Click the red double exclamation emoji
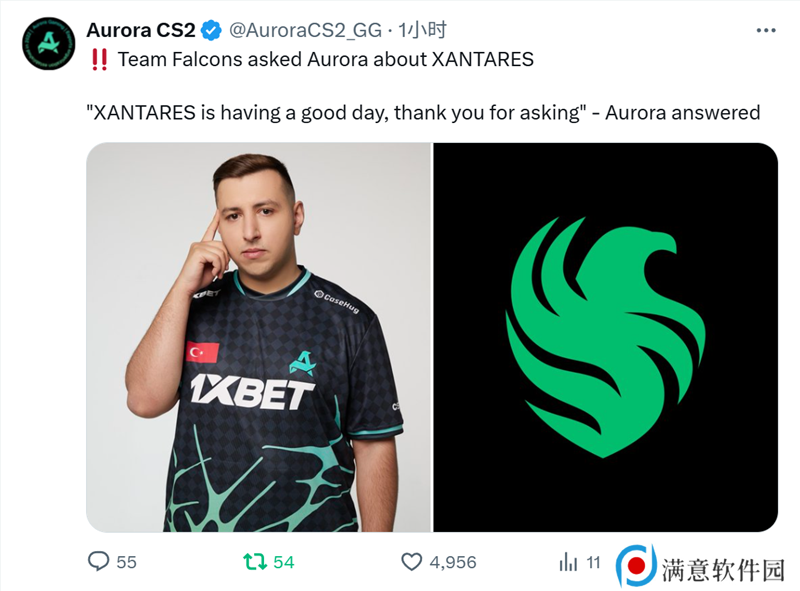This screenshot has width=800, height=591. point(99,60)
